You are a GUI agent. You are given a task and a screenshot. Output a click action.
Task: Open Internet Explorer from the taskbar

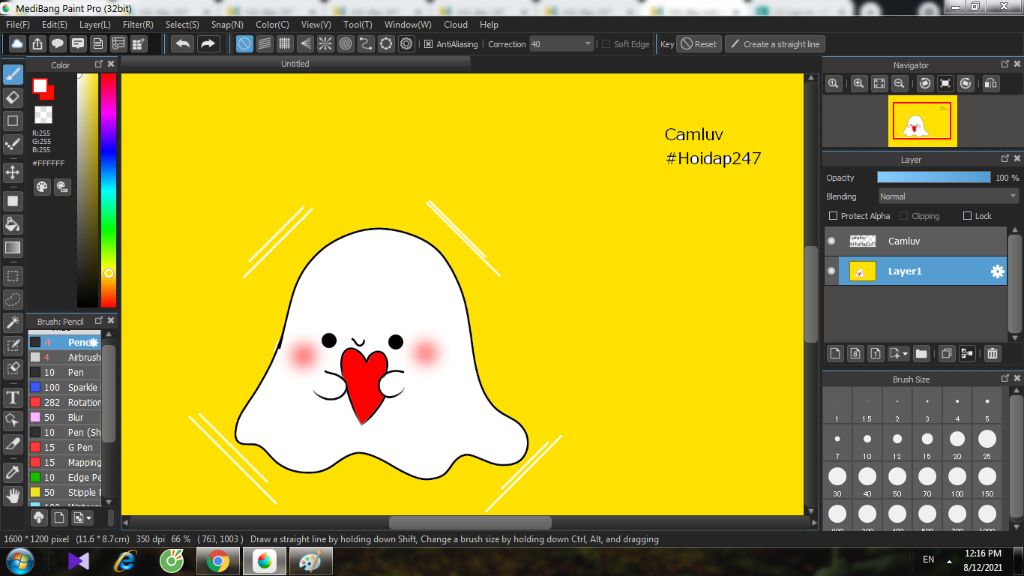(x=125, y=562)
